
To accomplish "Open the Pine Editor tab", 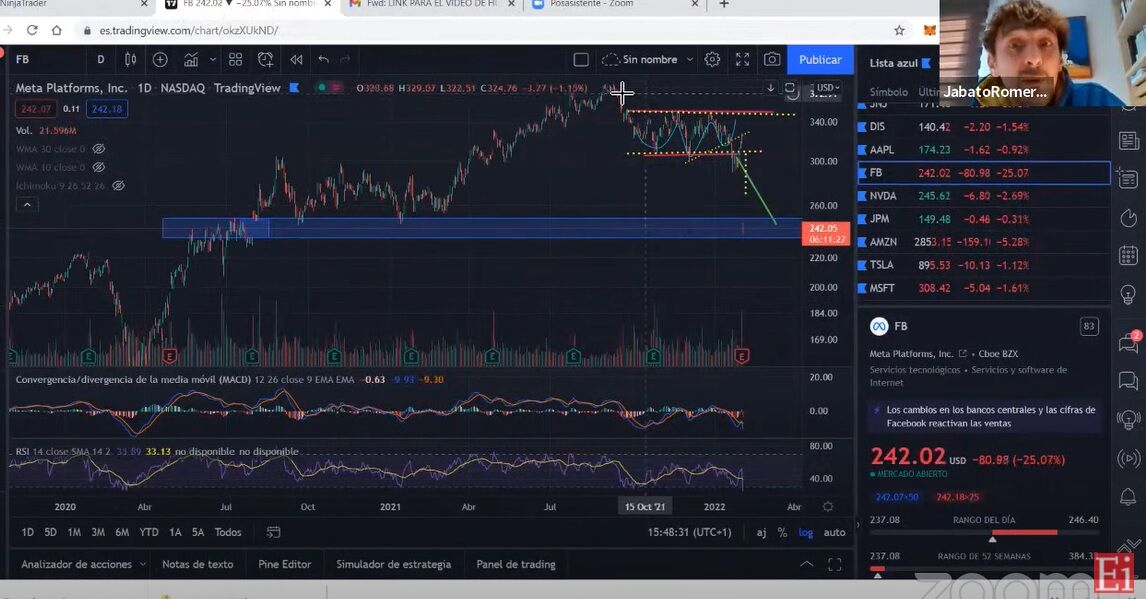I will (x=284, y=565).
